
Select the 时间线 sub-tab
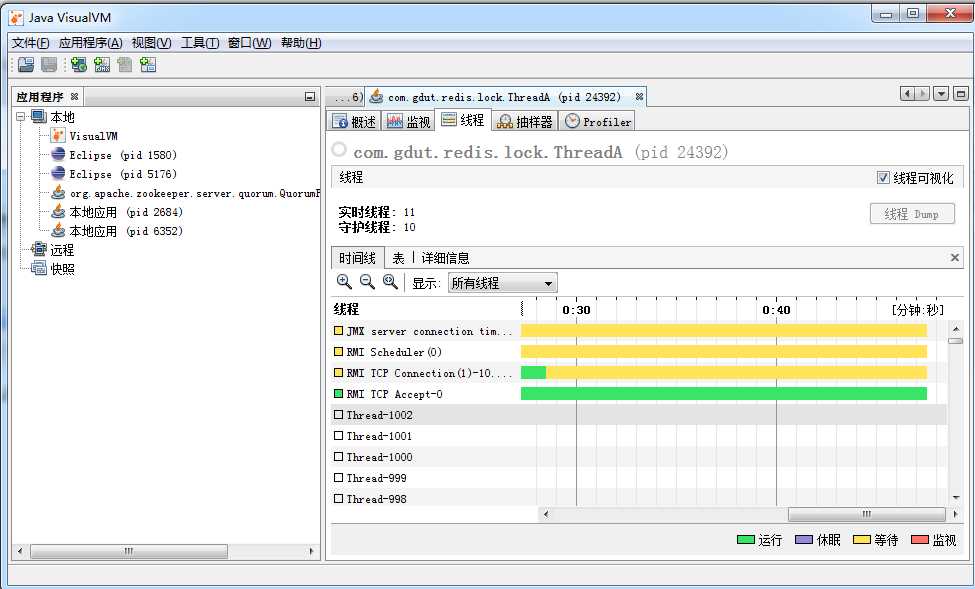tap(358, 257)
